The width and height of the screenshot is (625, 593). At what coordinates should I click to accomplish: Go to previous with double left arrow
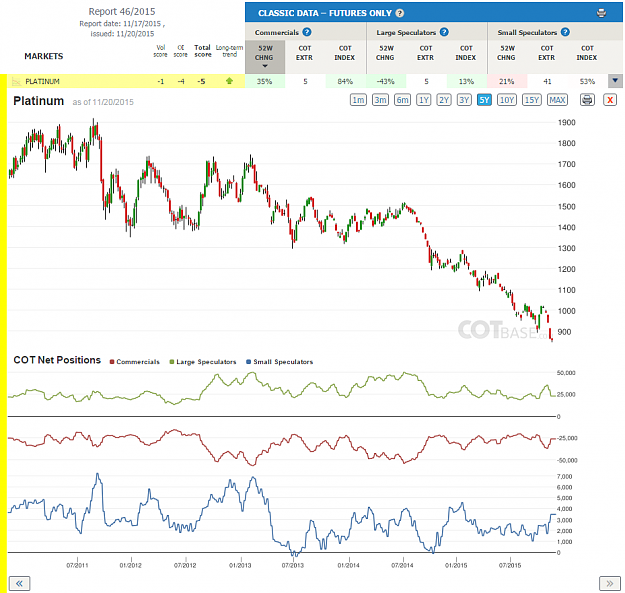click(x=19, y=583)
